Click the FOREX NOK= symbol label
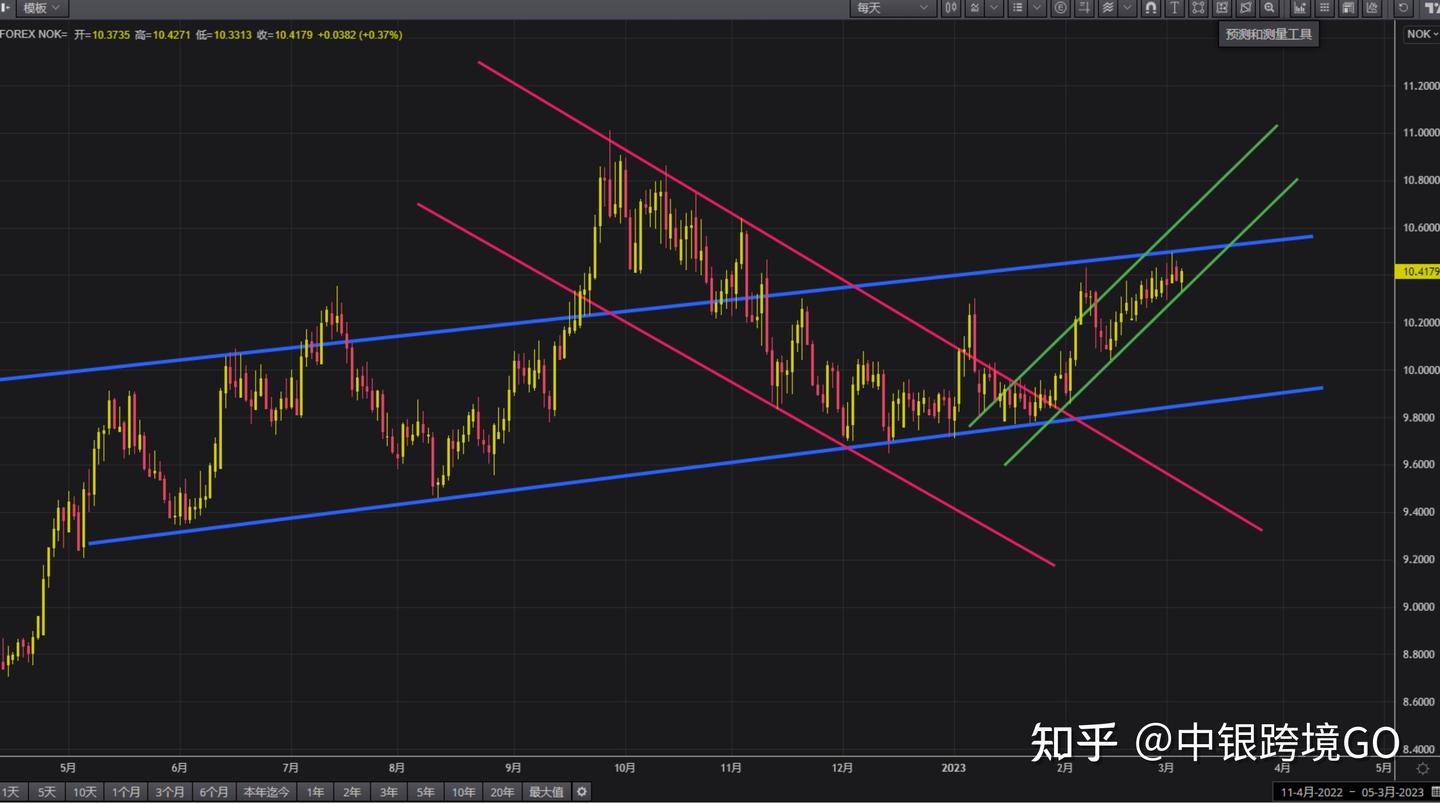The image size is (1440, 803). pyautogui.click(x=33, y=35)
